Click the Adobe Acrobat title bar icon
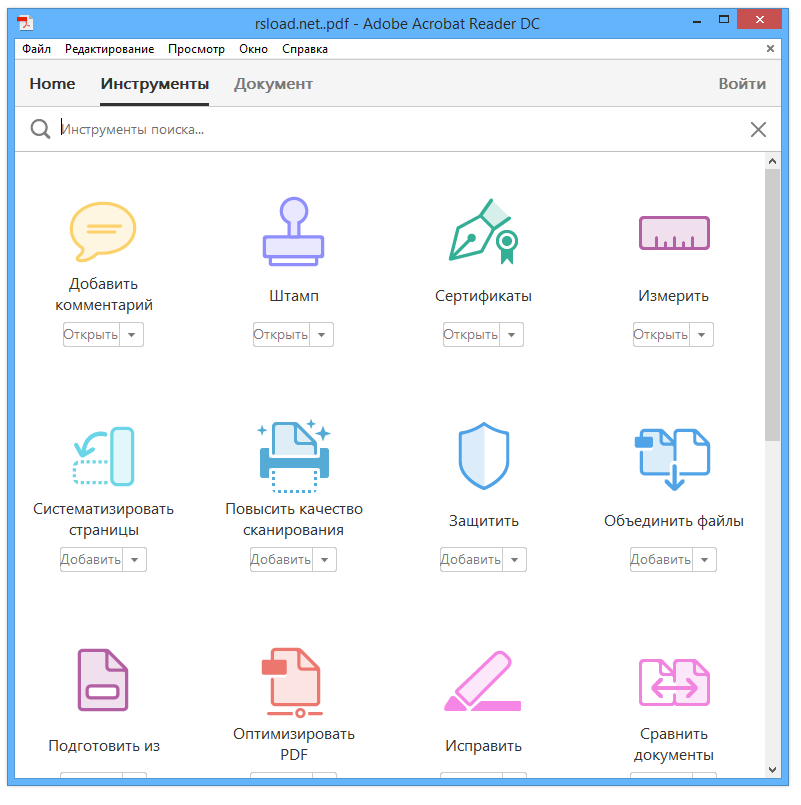The height and width of the screenshot is (805, 801). click(x=25, y=23)
